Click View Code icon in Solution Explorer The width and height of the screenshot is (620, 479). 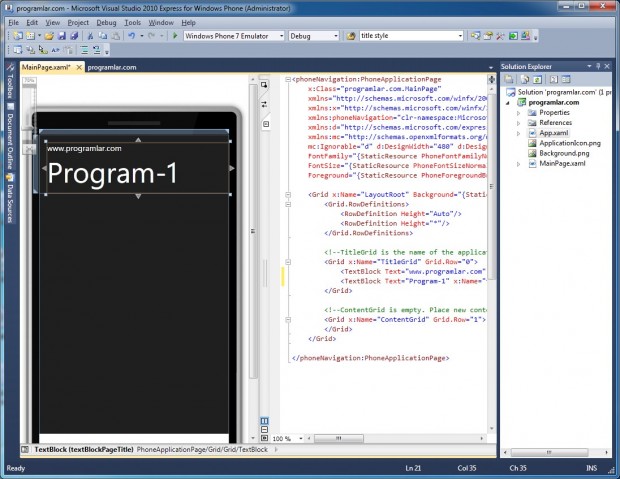(554, 80)
